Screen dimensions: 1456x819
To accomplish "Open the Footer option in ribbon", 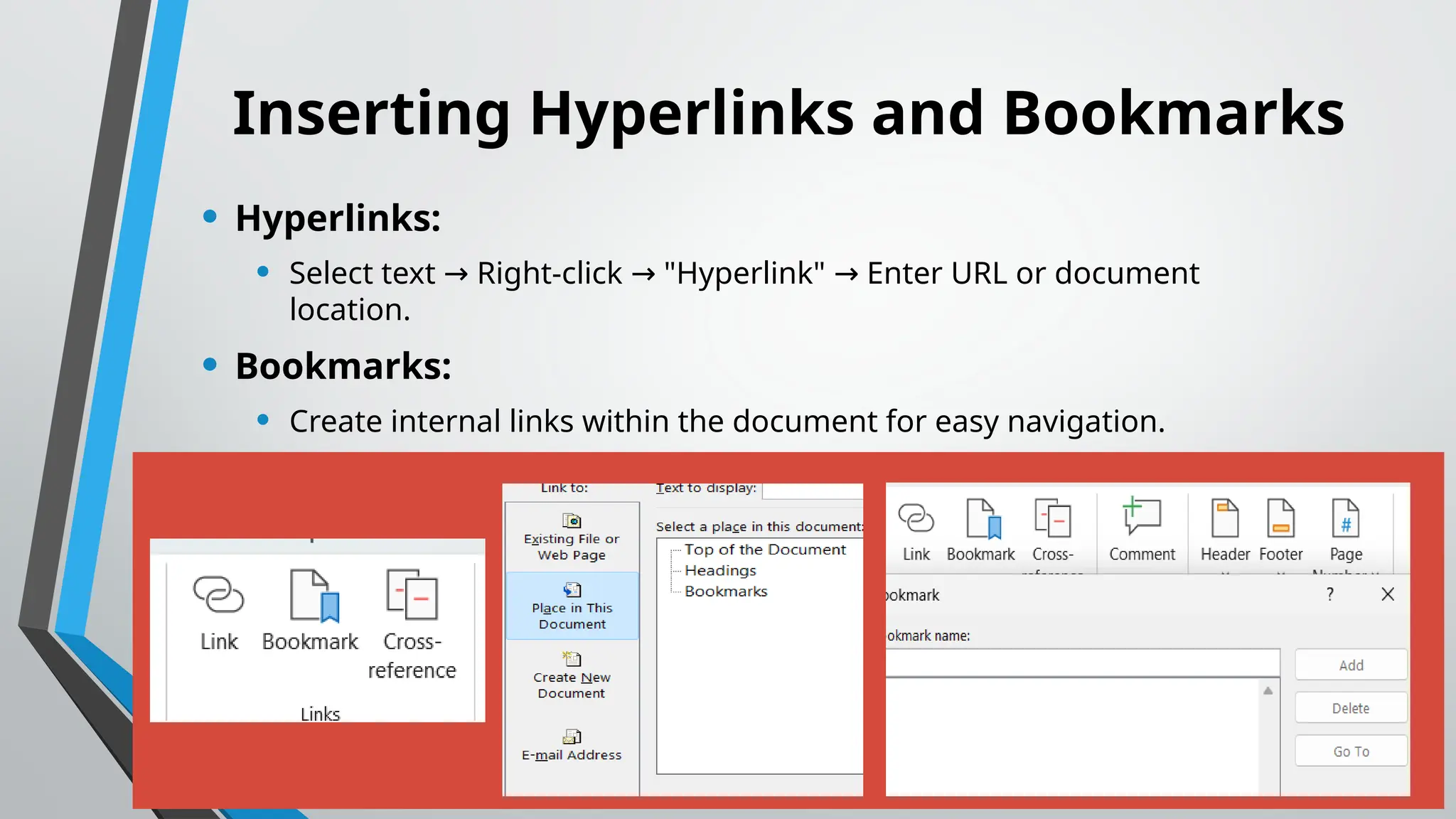I will click(x=1280, y=520).
